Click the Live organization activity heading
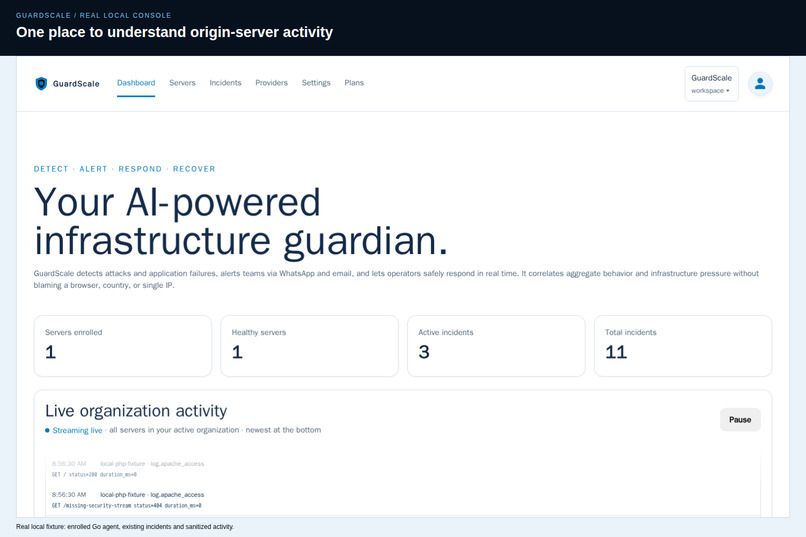 [x=136, y=411]
